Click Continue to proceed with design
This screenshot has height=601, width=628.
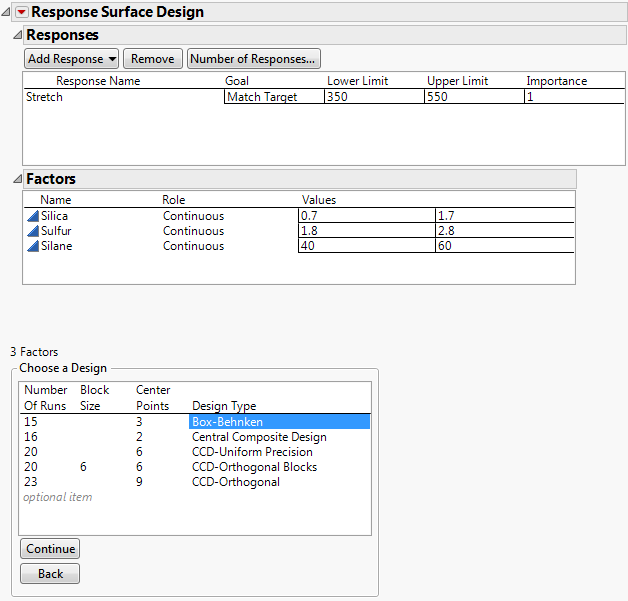pos(50,549)
